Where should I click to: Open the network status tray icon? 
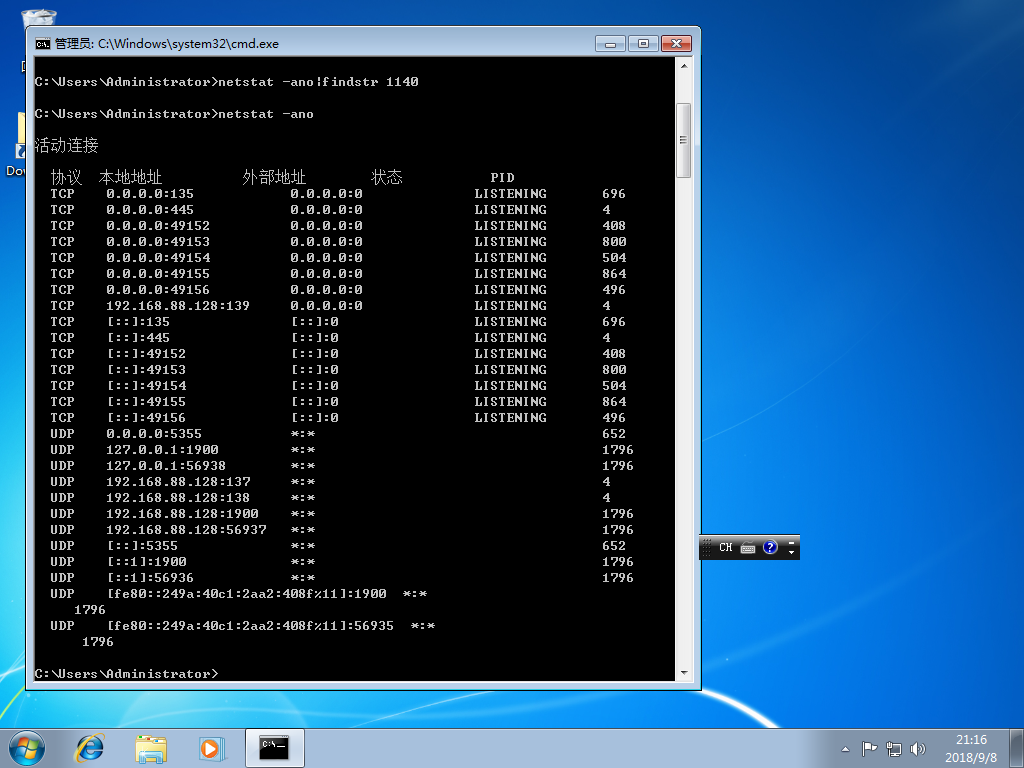pyautogui.click(x=893, y=748)
